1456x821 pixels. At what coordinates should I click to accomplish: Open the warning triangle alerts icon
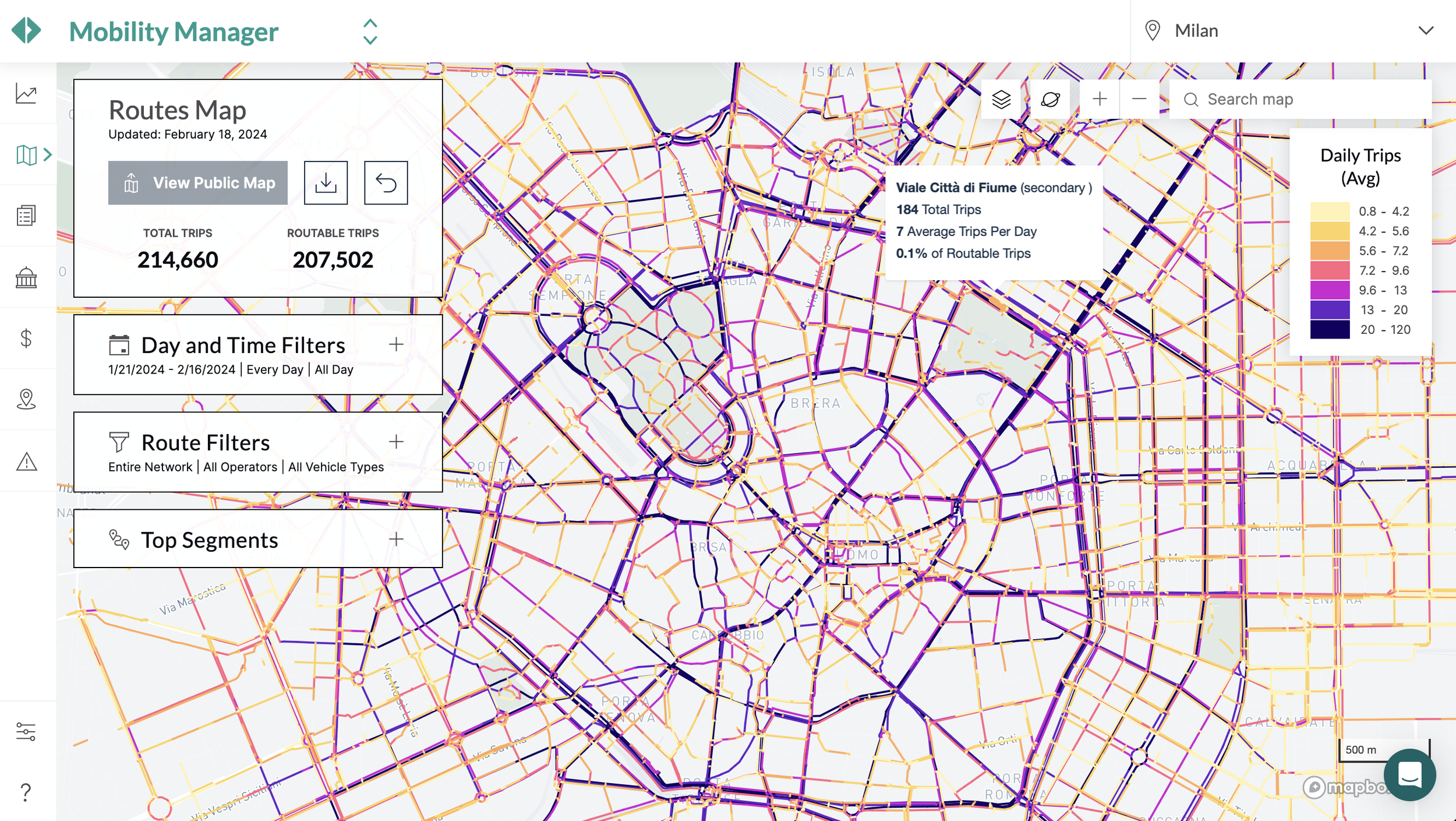pyautogui.click(x=26, y=461)
